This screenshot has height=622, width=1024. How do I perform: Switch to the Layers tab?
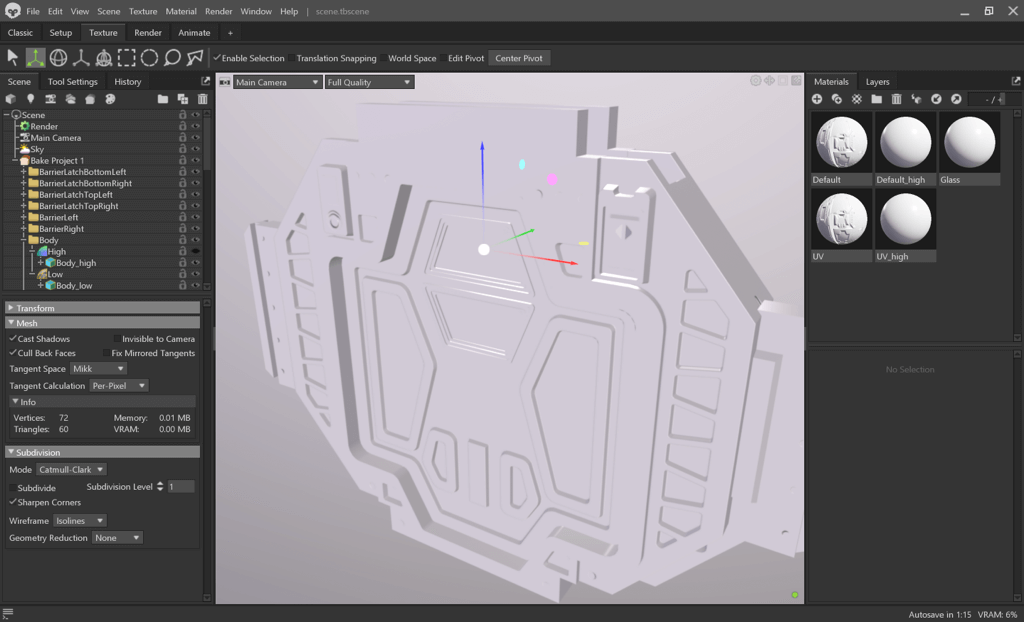pos(877,82)
